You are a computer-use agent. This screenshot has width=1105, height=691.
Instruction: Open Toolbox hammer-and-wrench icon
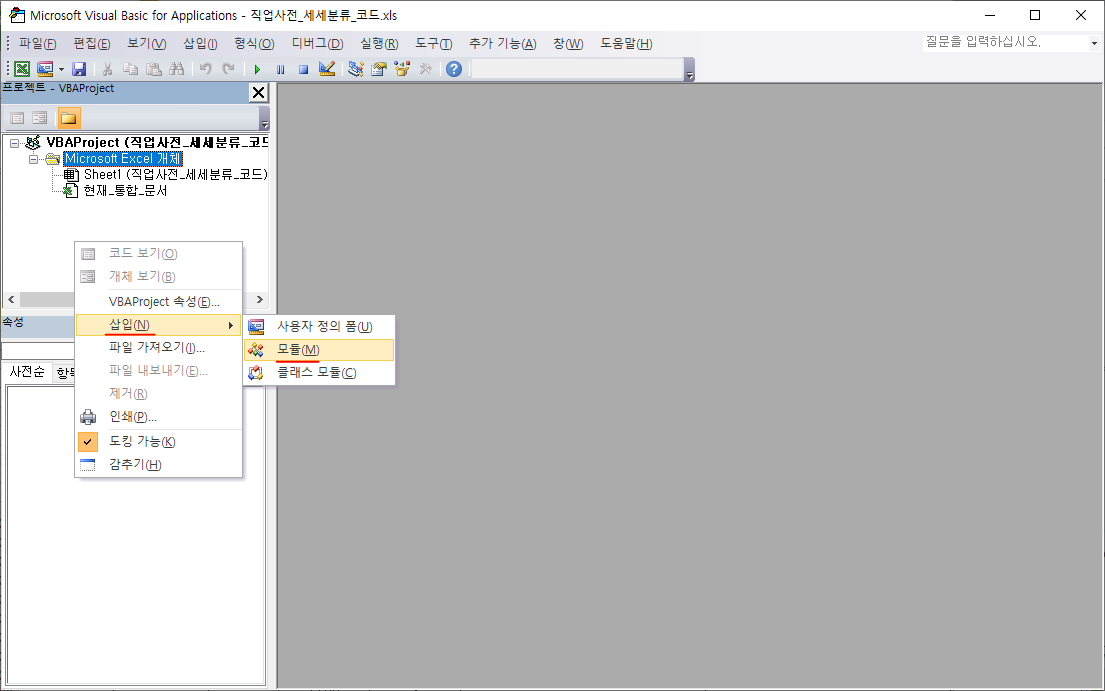point(426,69)
